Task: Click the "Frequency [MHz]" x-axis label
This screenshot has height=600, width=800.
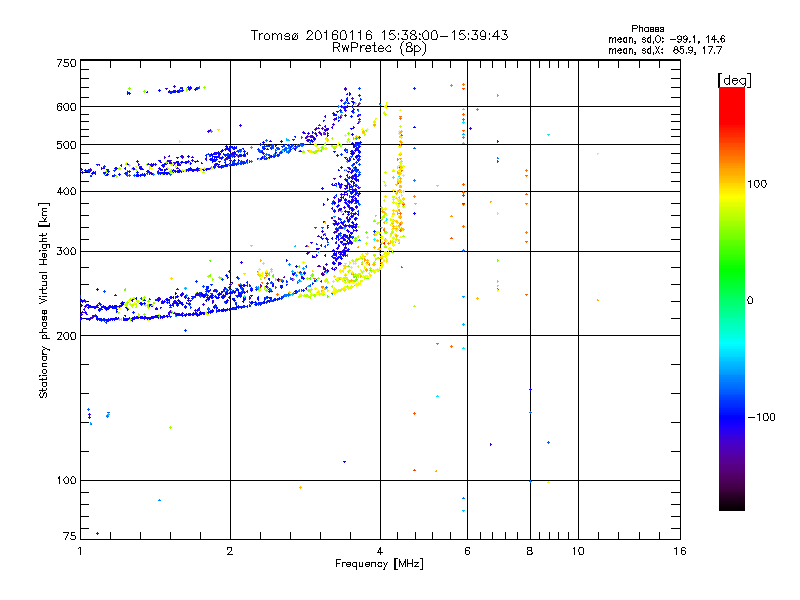Action: [x=379, y=564]
